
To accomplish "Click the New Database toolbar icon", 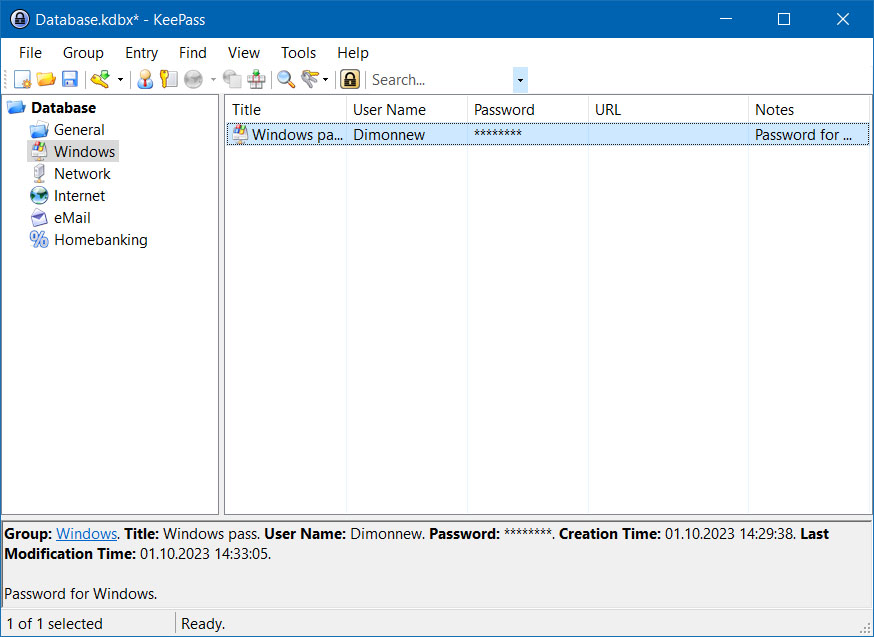I will click(22, 80).
